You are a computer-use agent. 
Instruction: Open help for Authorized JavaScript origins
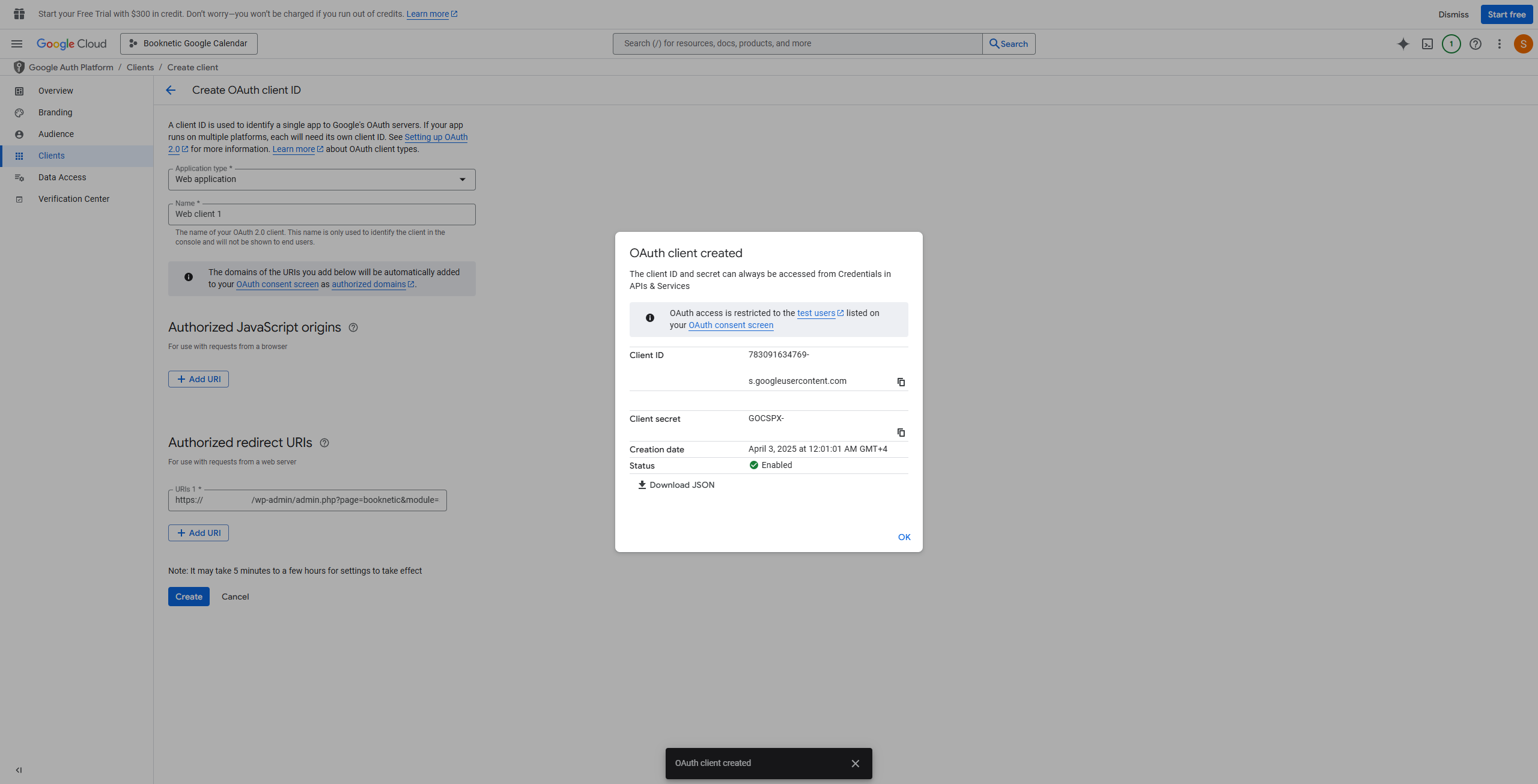tap(353, 327)
